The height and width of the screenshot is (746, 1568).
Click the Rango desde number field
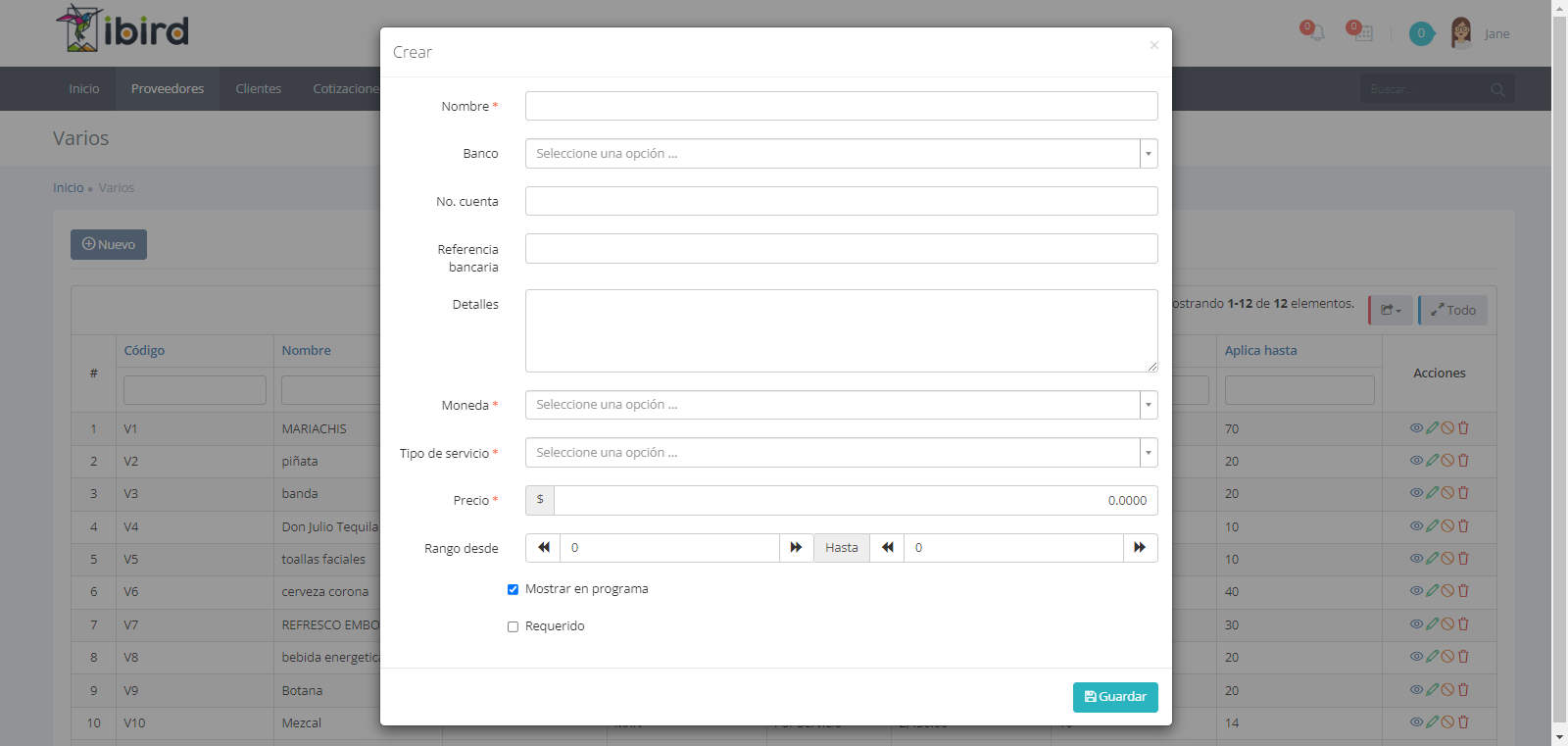pyautogui.click(x=669, y=548)
